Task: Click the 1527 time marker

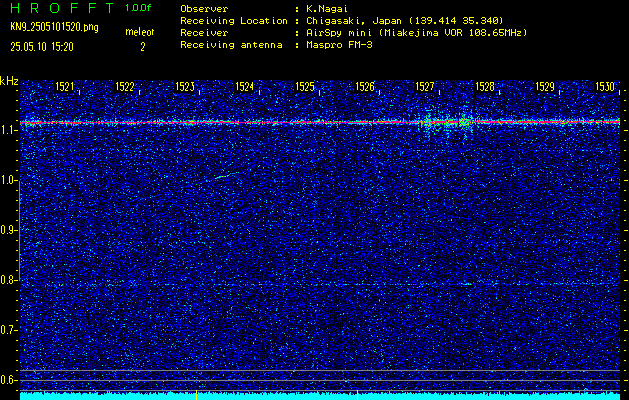Action: 425,87
